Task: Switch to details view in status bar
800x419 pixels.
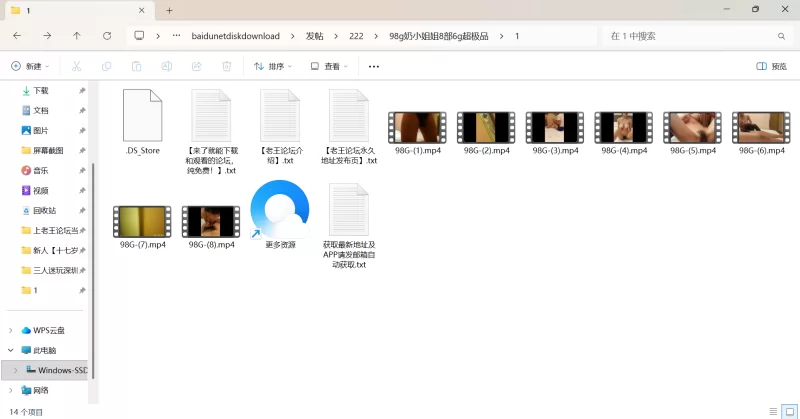Action: click(x=772, y=411)
